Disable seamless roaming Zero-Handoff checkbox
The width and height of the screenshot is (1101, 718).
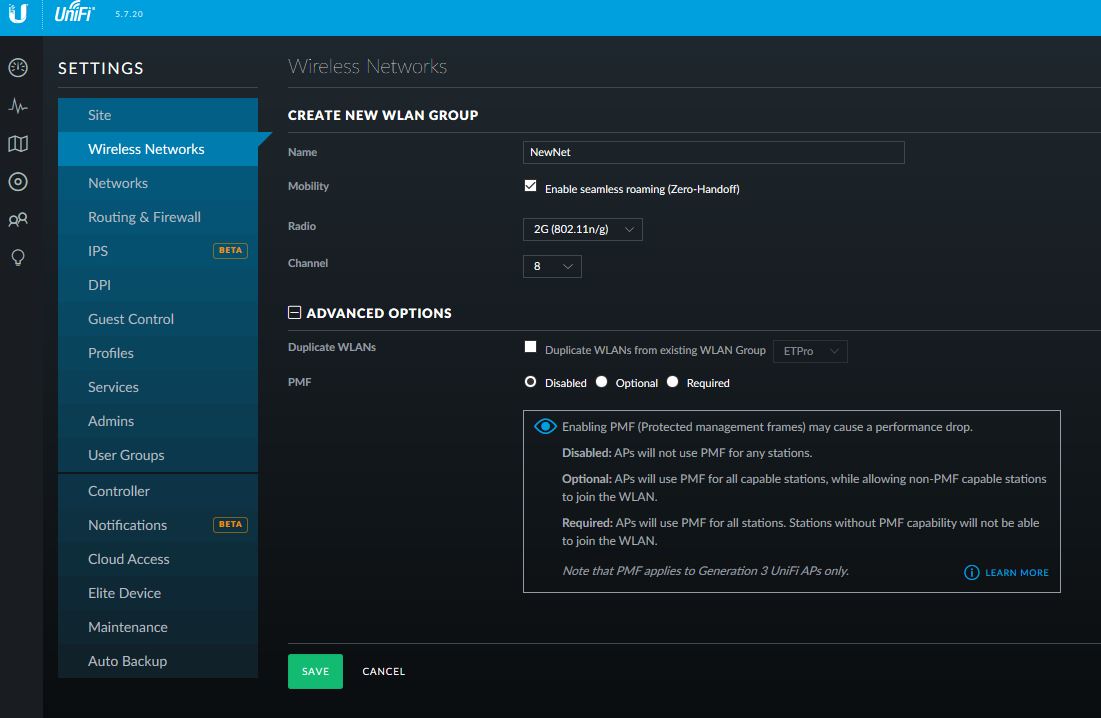(x=530, y=186)
